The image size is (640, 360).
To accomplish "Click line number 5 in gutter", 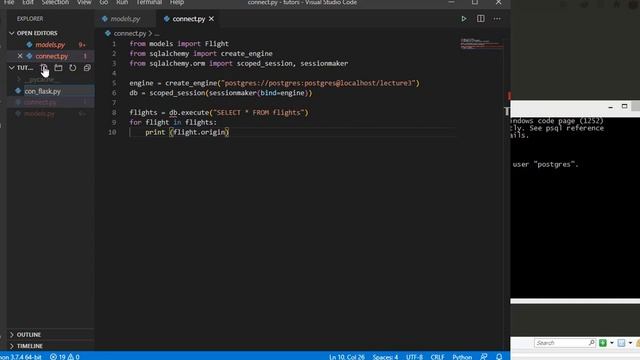I will [x=114, y=83].
